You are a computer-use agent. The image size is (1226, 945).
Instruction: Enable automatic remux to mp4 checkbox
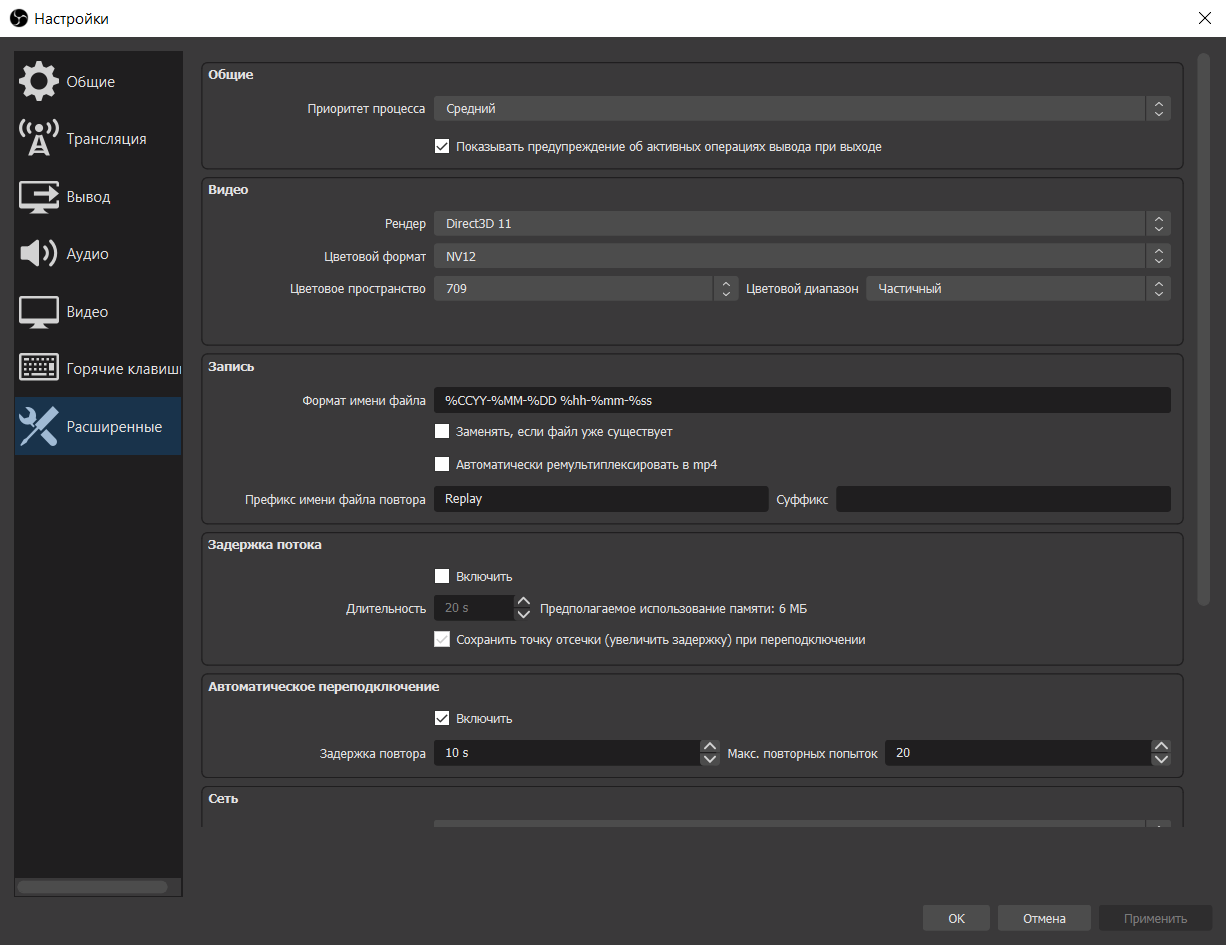[x=442, y=464]
